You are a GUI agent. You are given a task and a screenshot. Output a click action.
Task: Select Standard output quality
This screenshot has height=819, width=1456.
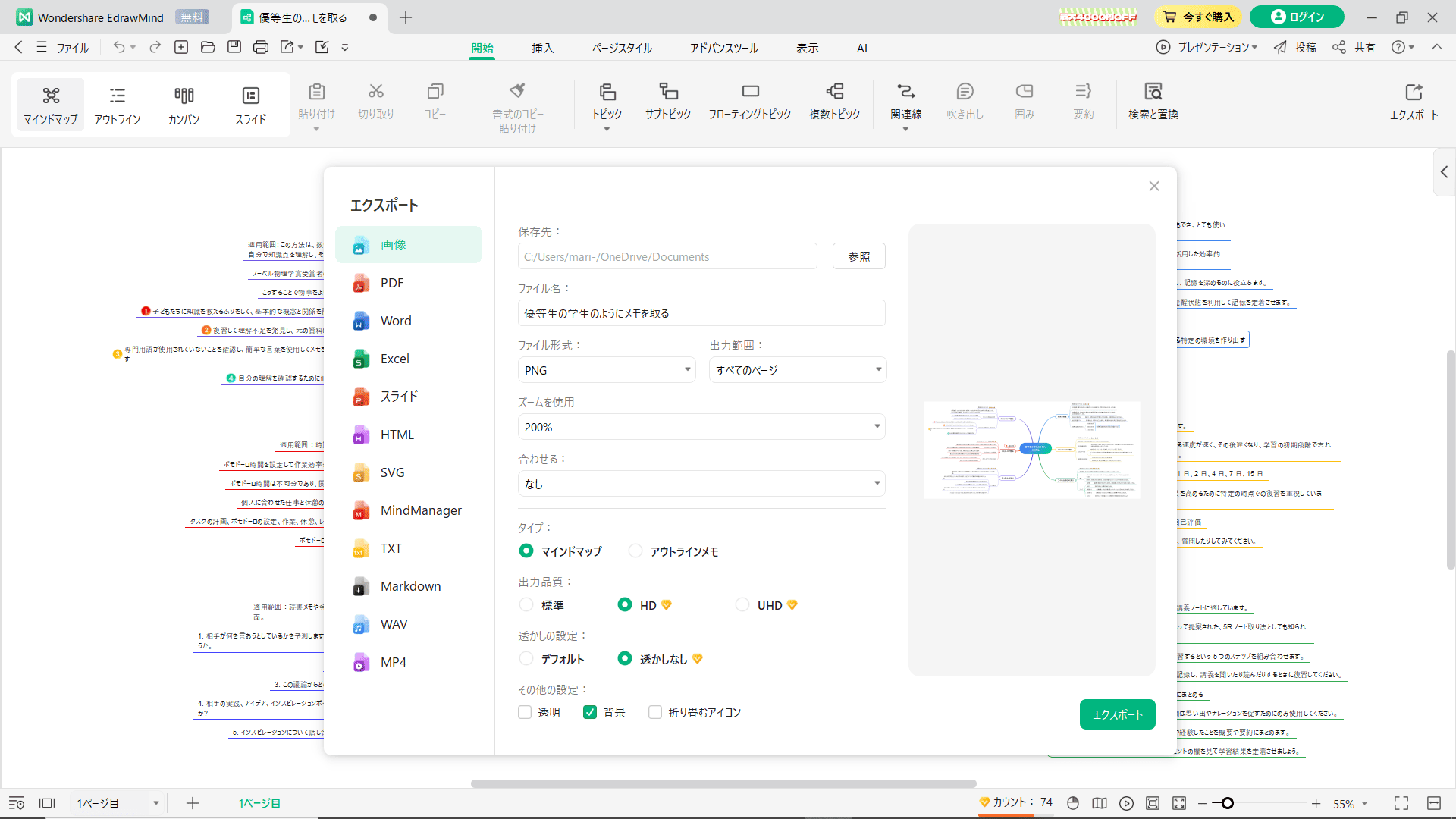[526, 605]
